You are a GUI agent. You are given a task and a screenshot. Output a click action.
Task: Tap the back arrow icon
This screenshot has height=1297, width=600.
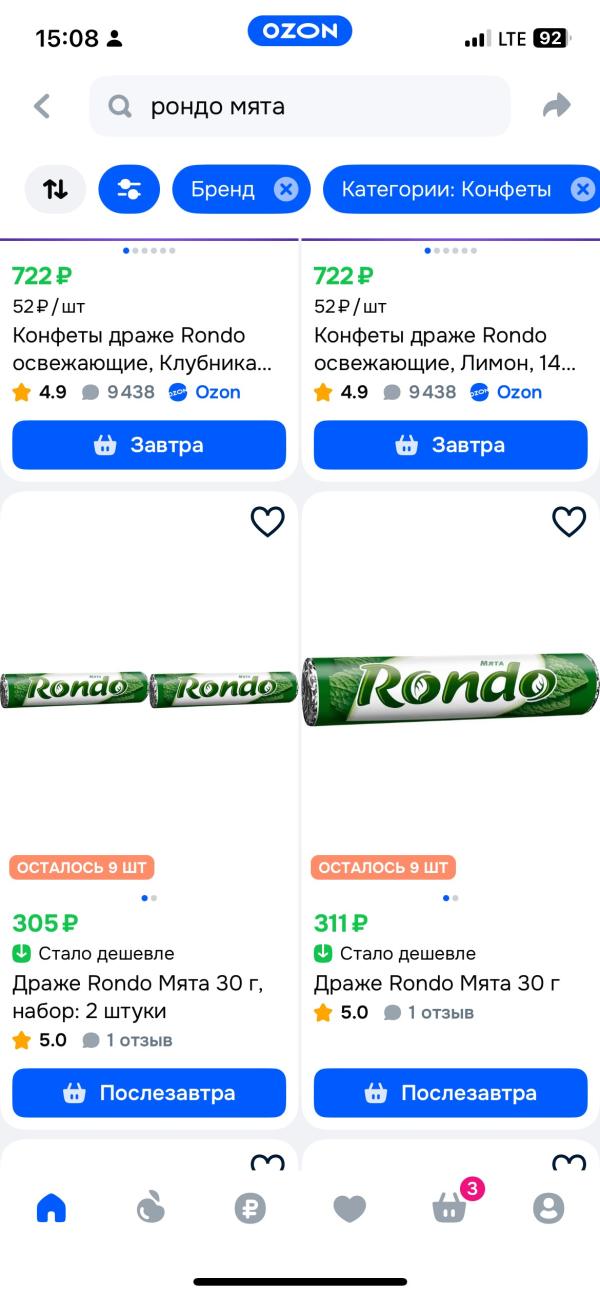(x=42, y=106)
